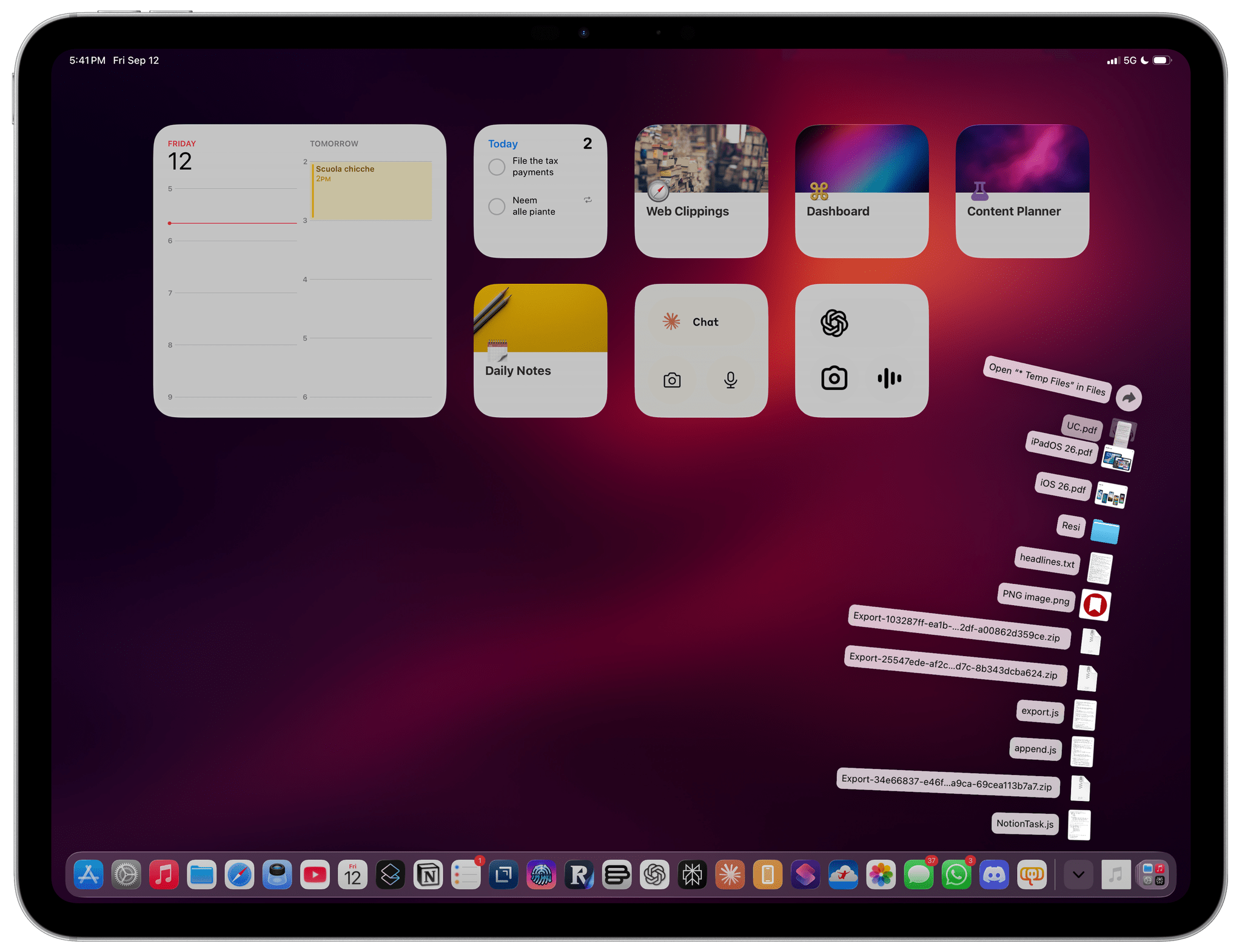Tap the ChatGPT logo in the widget
Viewport: 1242px width, 952px height.
click(x=834, y=323)
